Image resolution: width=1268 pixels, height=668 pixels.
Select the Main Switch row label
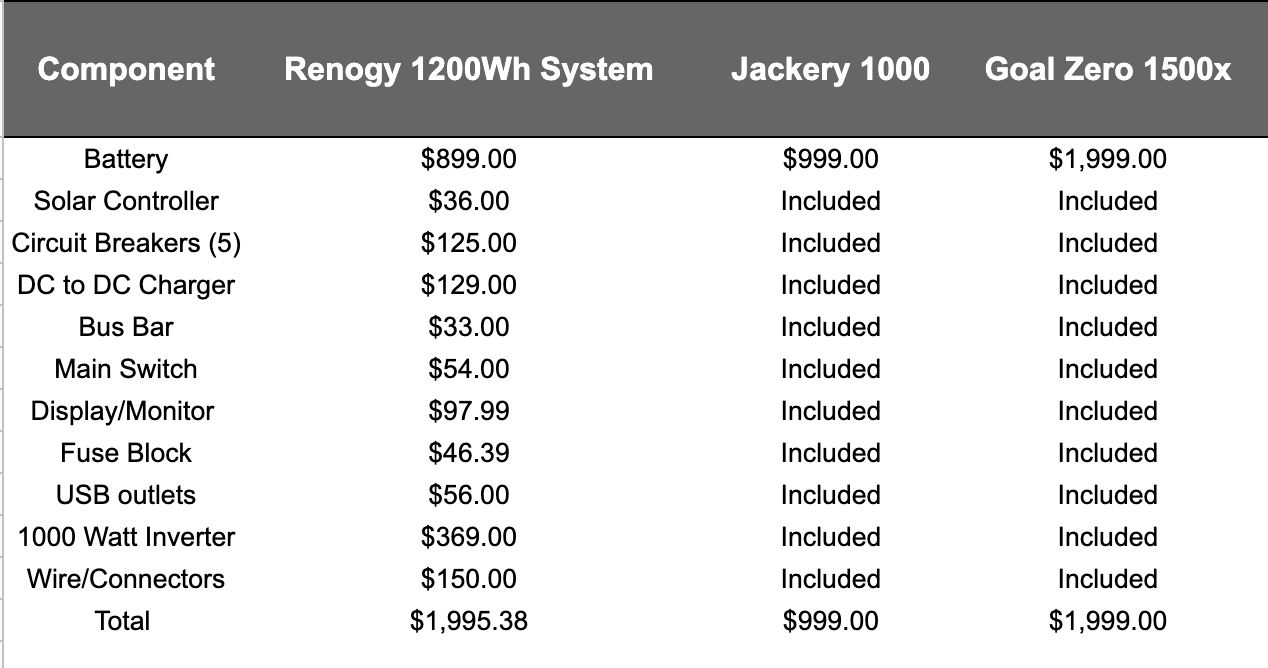(126, 369)
